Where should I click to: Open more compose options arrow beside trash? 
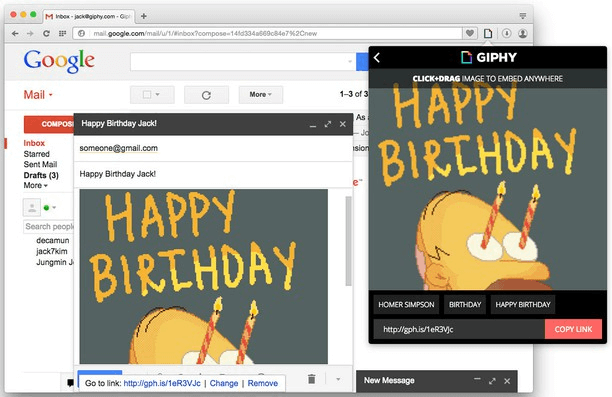click(338, 379)
